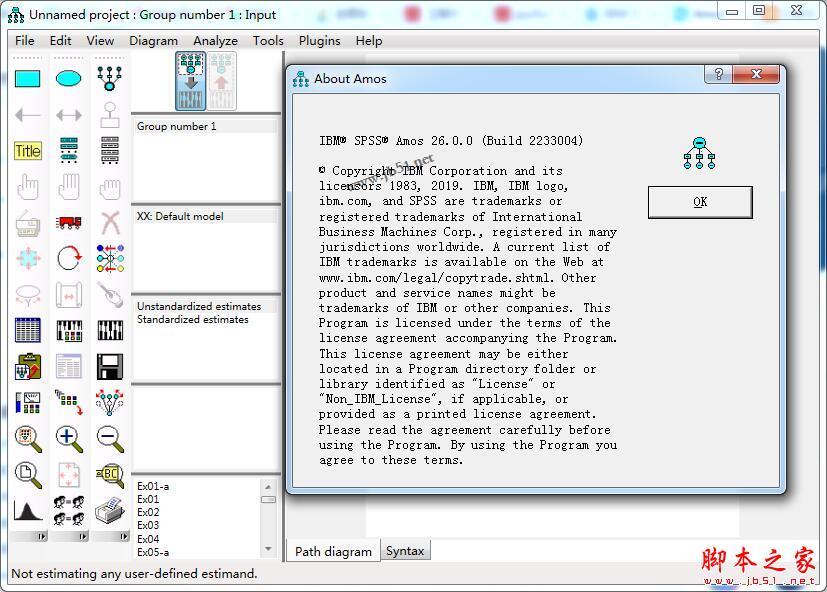This screenshot has height=592, width=827.
Task: Open the Plugins menu
Action: [319, 41]
